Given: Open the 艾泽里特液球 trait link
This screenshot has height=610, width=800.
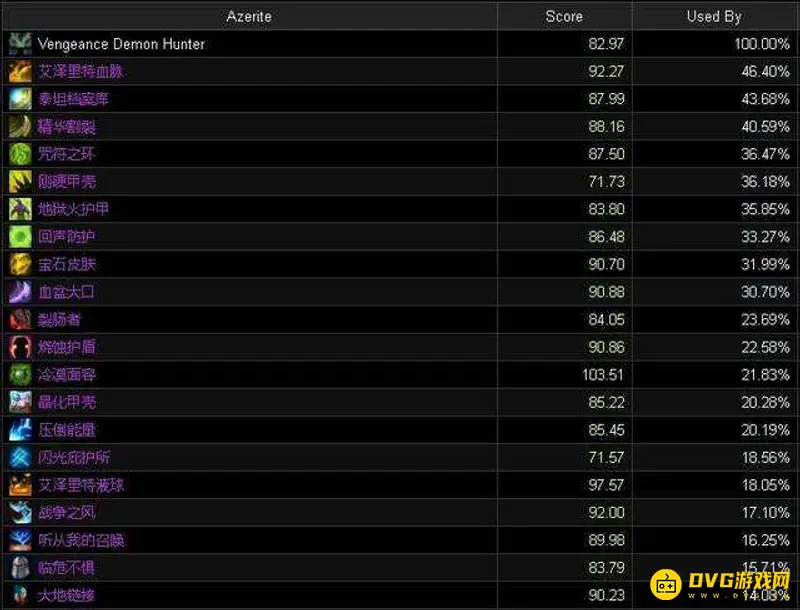Looking at the screenshot, I should coord(81,485).
